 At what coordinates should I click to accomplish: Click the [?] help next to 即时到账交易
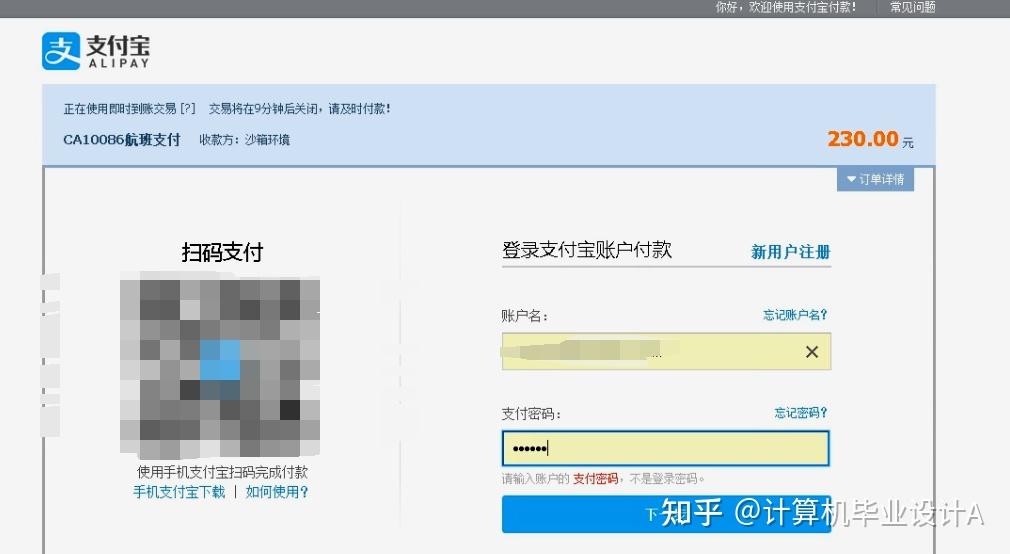(187, 108)
